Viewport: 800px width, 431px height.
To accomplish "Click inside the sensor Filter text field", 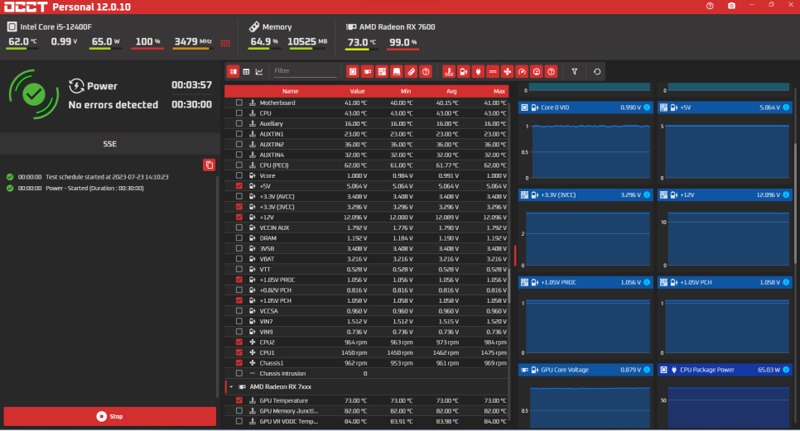I will [x=305, y=71].
